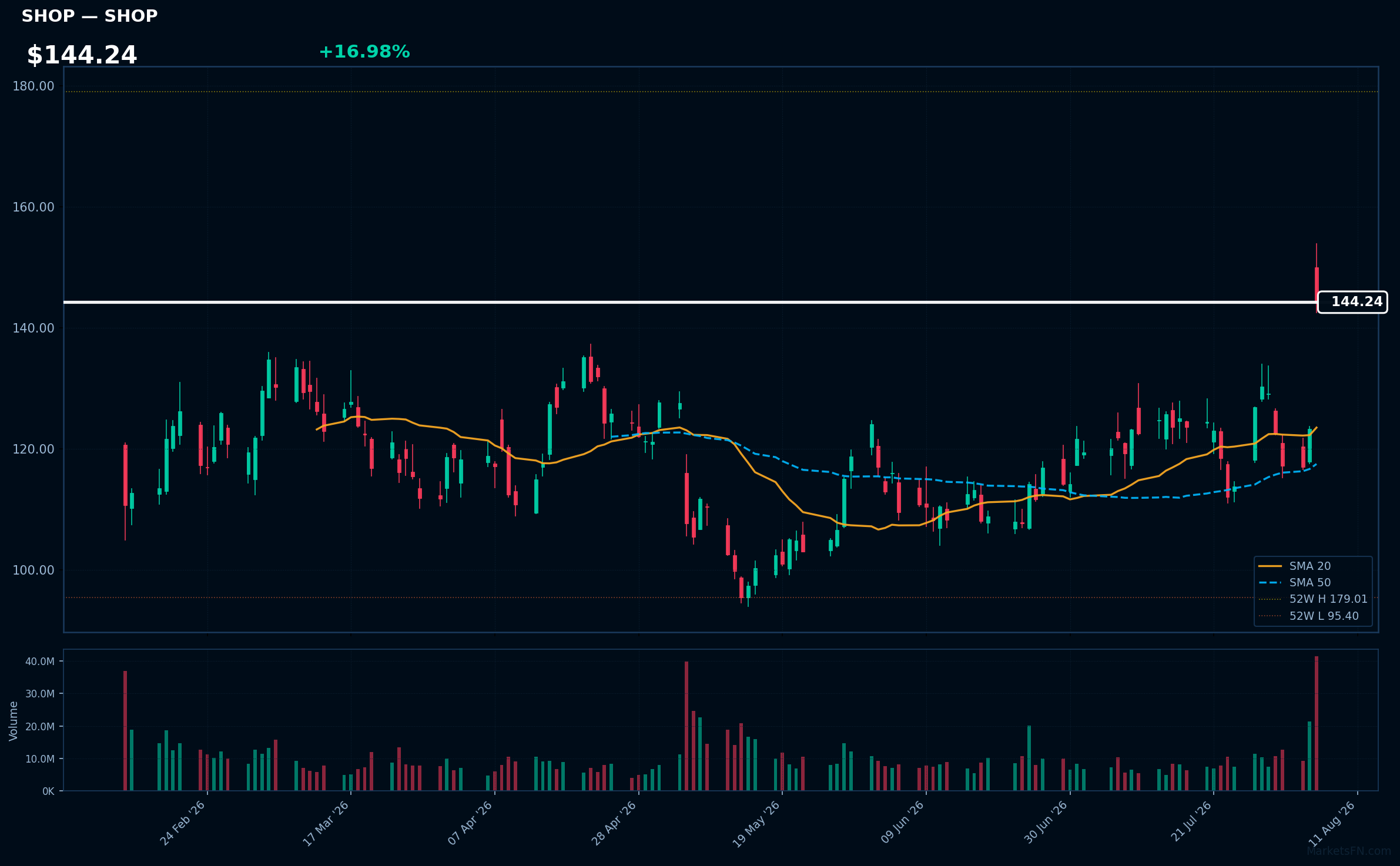Click the 144.24 price label tag

coord(1352,302)
